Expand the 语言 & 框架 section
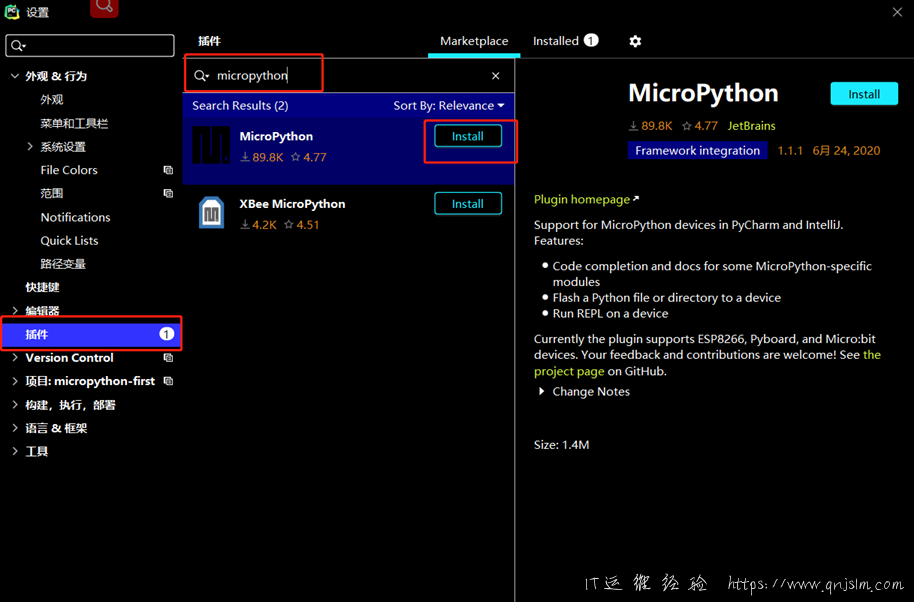 15,428
